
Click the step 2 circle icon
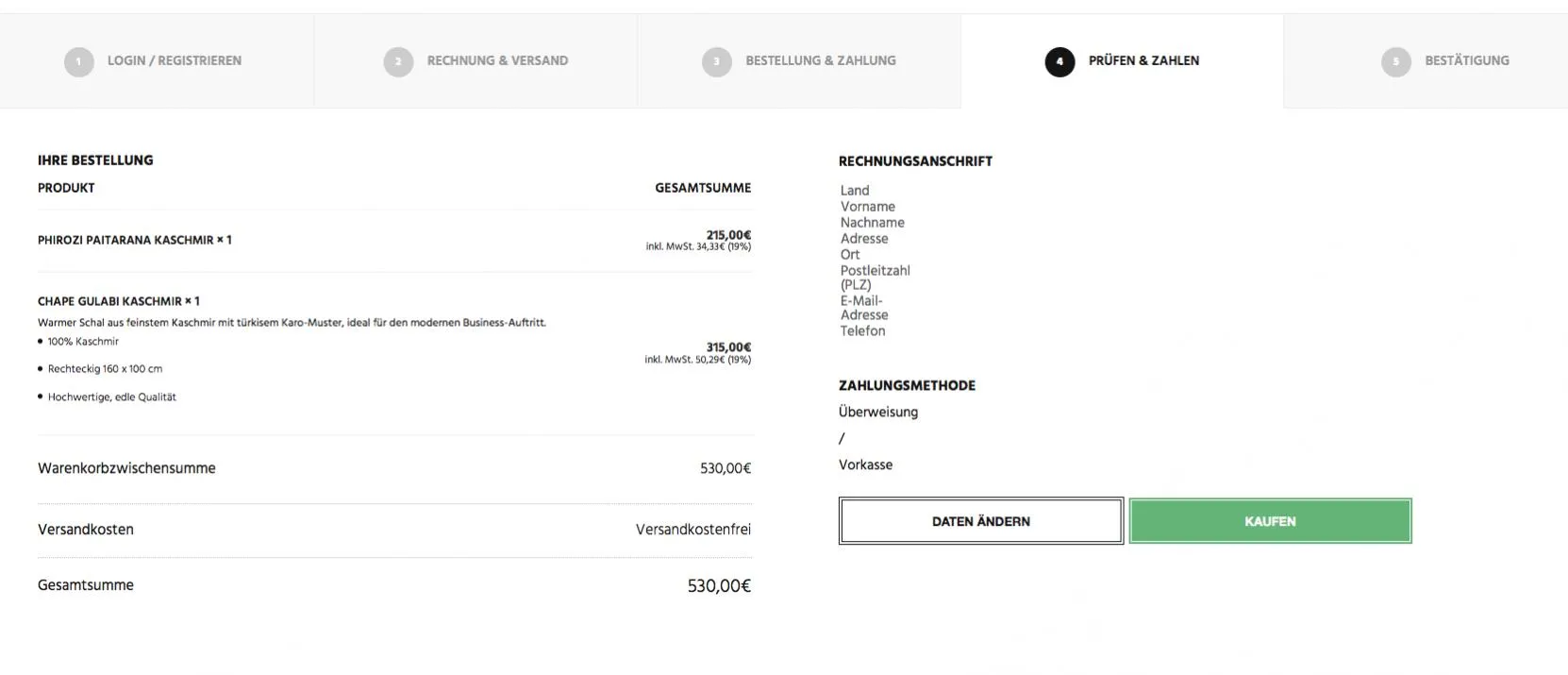tap(398, 62)
